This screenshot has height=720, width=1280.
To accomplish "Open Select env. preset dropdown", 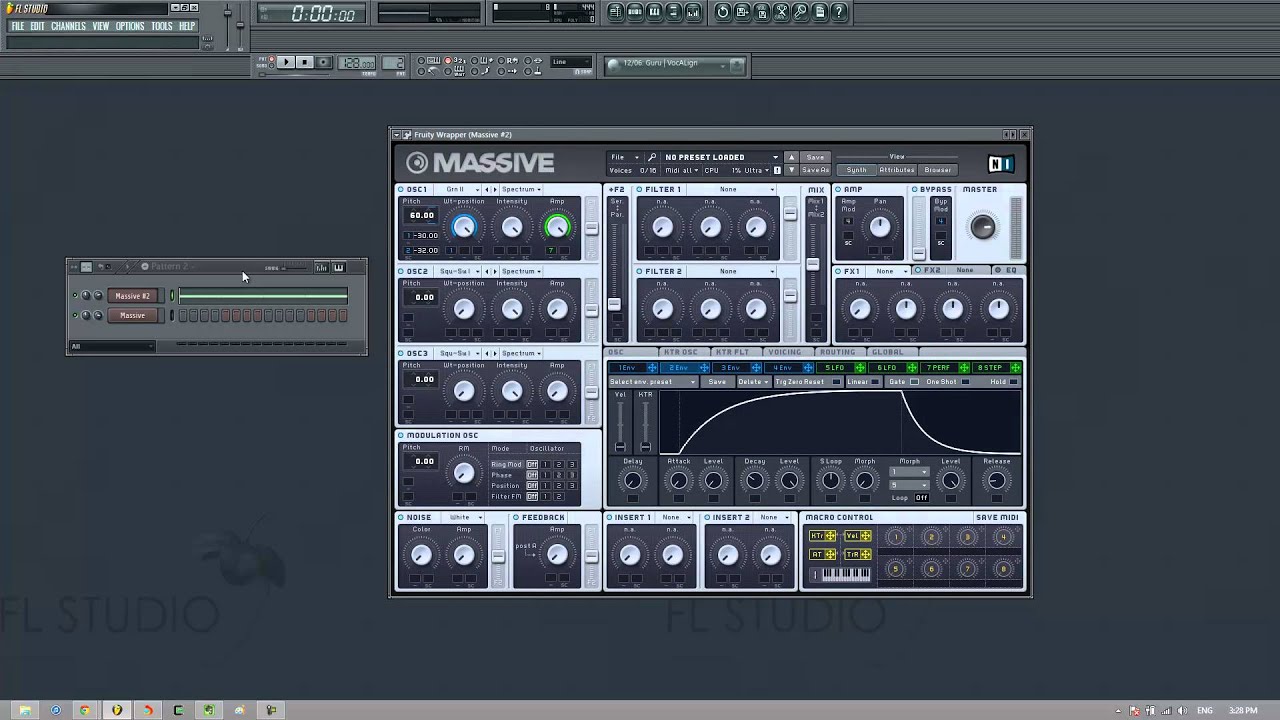I will pos(652,382).
